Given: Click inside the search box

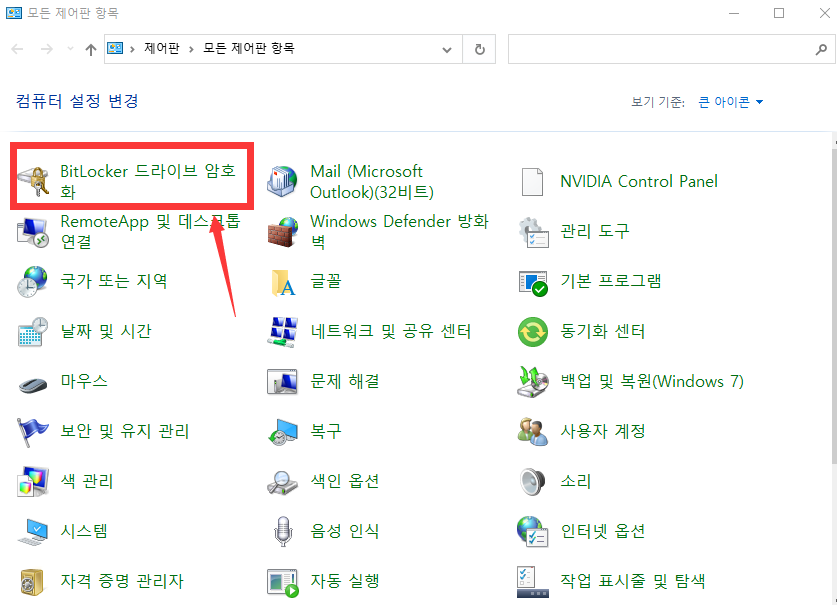Looking at the screenshot, I should coord(660,48).
